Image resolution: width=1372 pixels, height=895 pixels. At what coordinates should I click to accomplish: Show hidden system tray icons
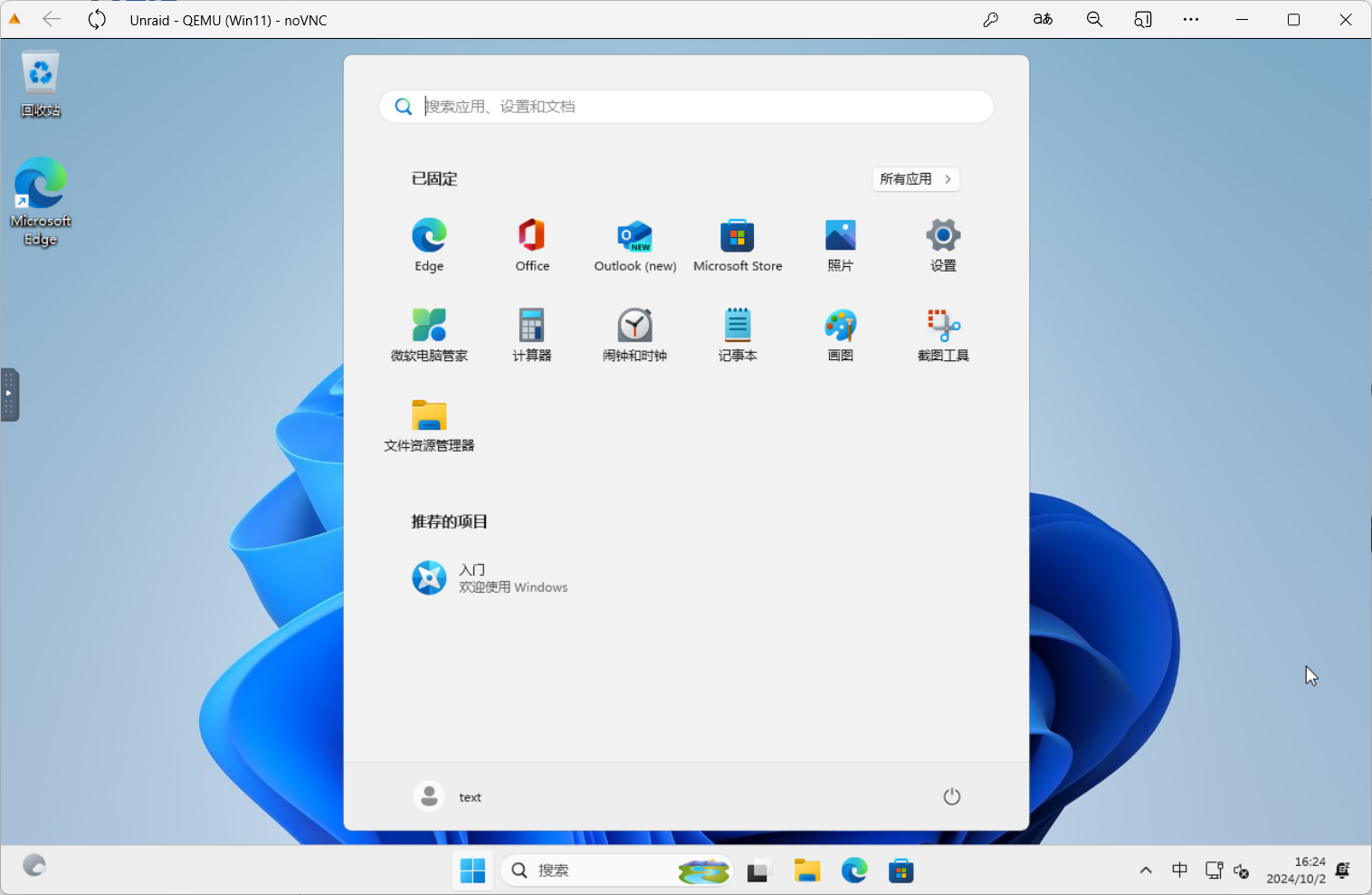pos(1146,871)
